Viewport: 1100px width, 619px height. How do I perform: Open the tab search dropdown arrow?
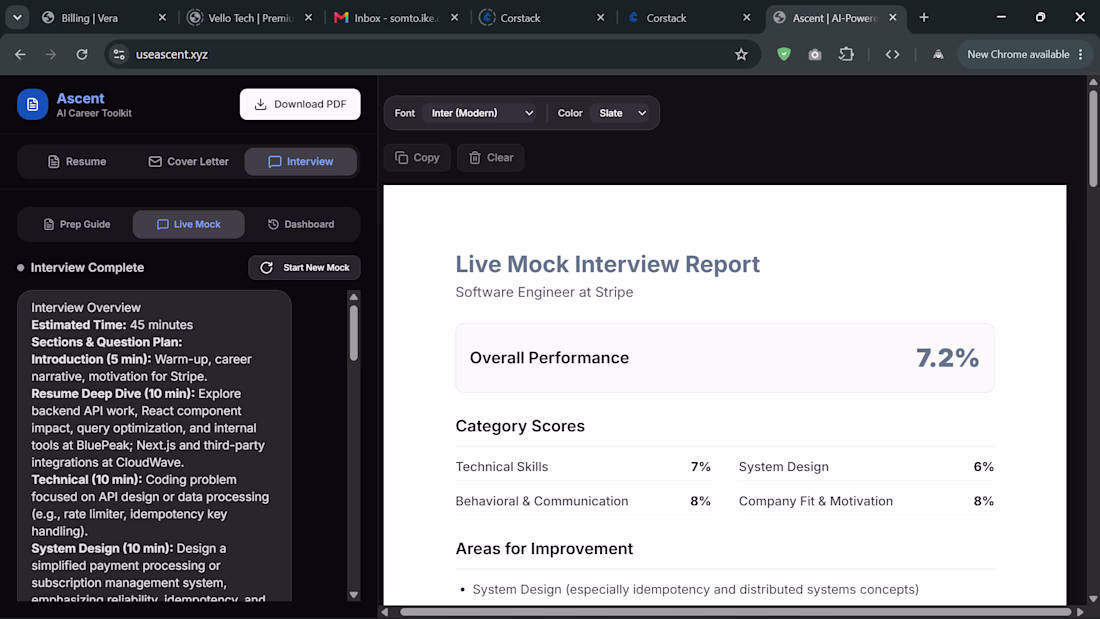pyautogui.click(x=17, y=18)
